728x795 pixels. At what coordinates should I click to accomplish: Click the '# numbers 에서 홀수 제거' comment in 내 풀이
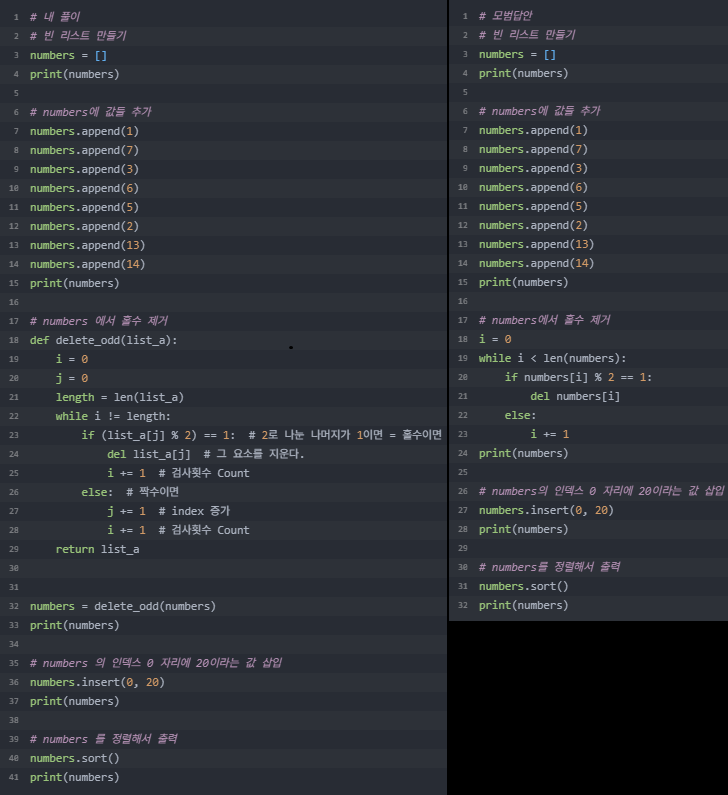click(99, 321)
